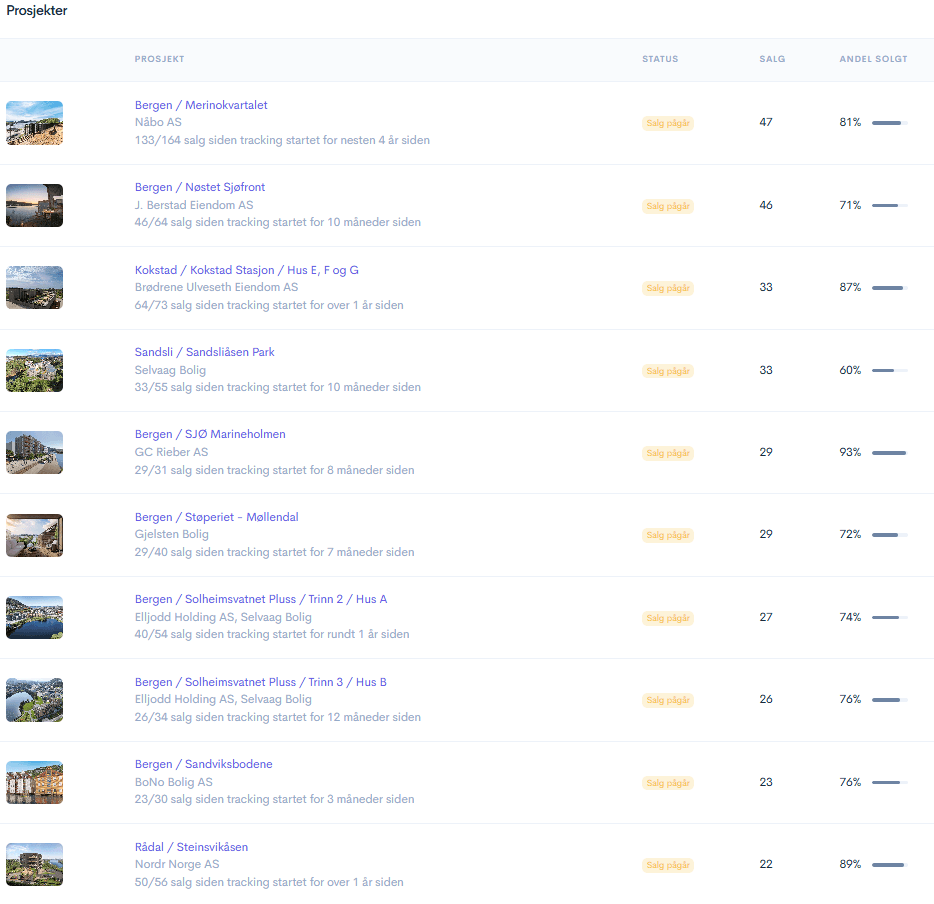Click the Salg pågår badge for Merinokvartalet

pos(668,123)
